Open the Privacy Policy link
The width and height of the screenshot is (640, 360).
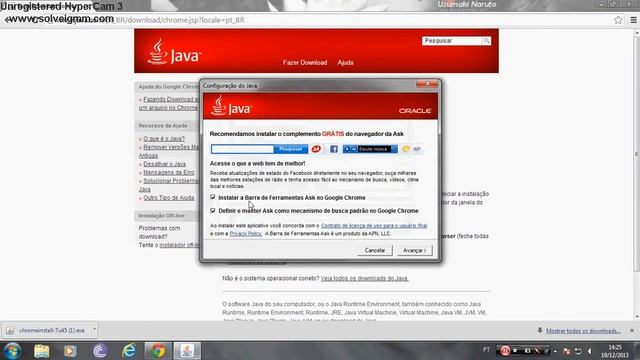pos(246,233)
